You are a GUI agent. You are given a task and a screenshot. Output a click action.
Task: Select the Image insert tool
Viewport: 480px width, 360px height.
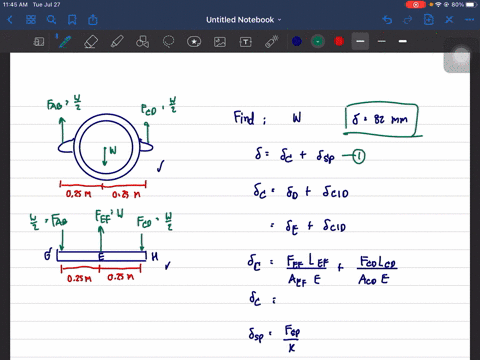point(220,42)
